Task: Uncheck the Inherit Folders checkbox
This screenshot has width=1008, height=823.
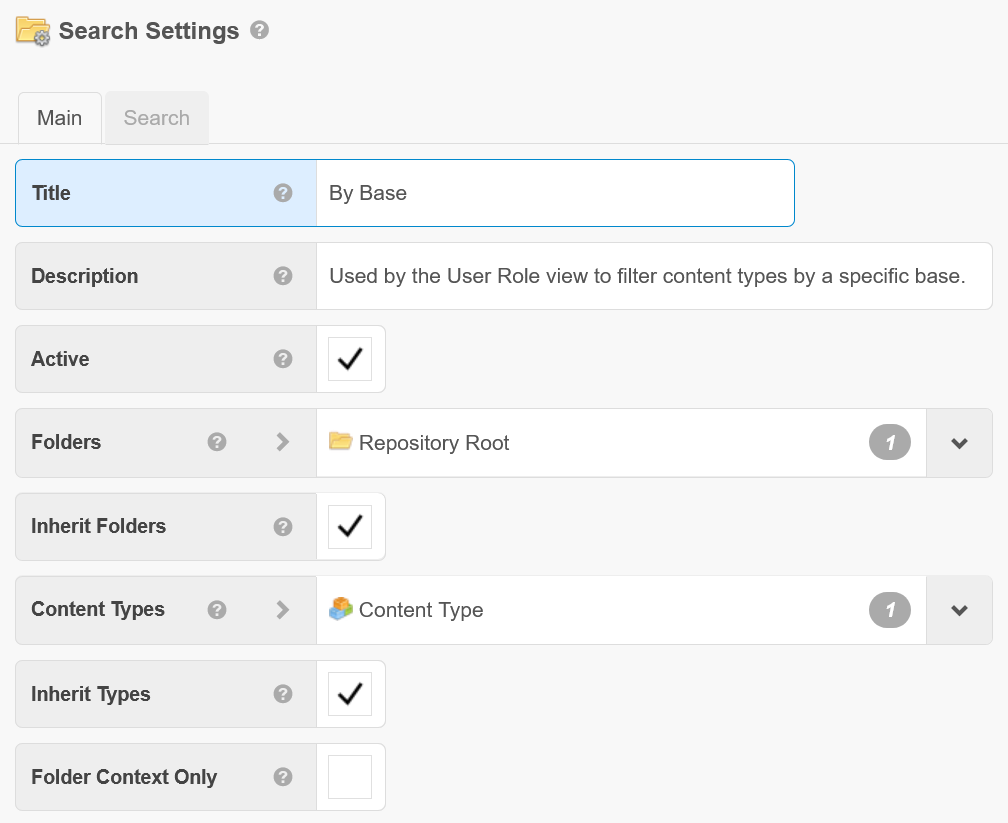Action: tap(350, 527)
